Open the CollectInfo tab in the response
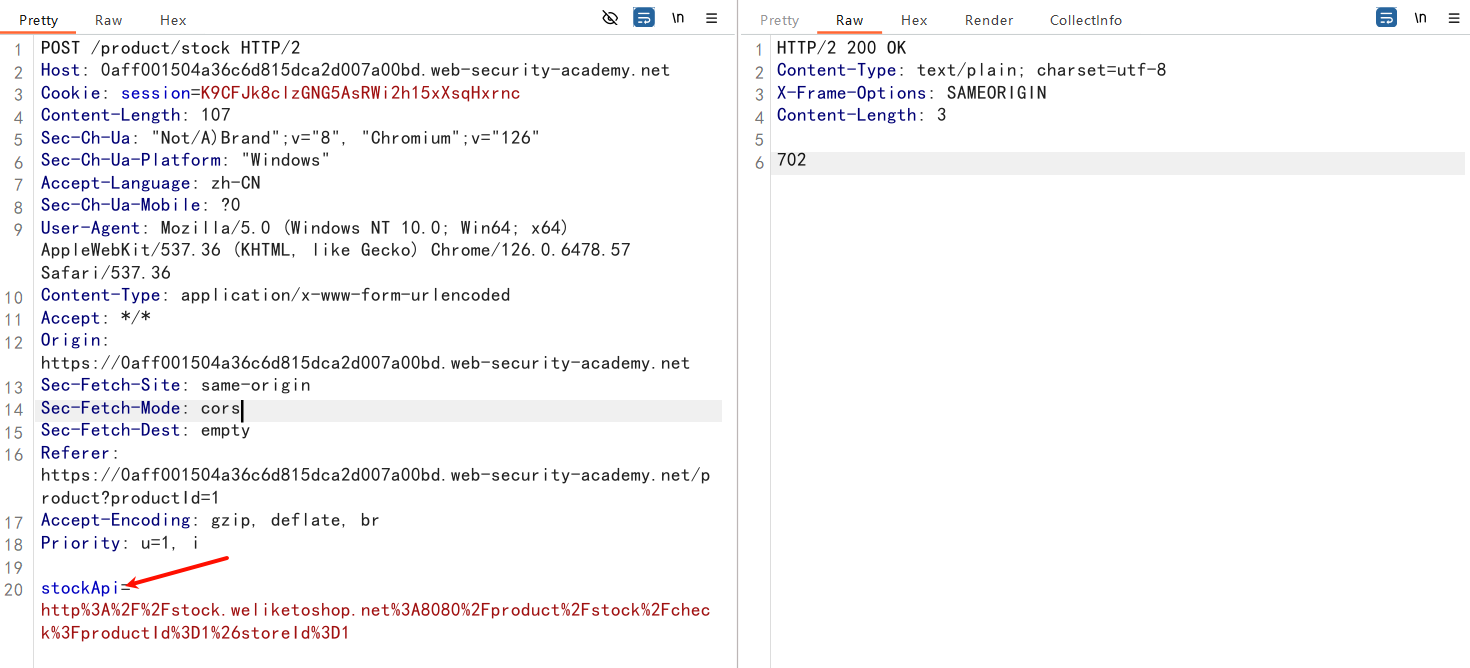Viewport: 1470px width, 668px height. point(1085,20)
